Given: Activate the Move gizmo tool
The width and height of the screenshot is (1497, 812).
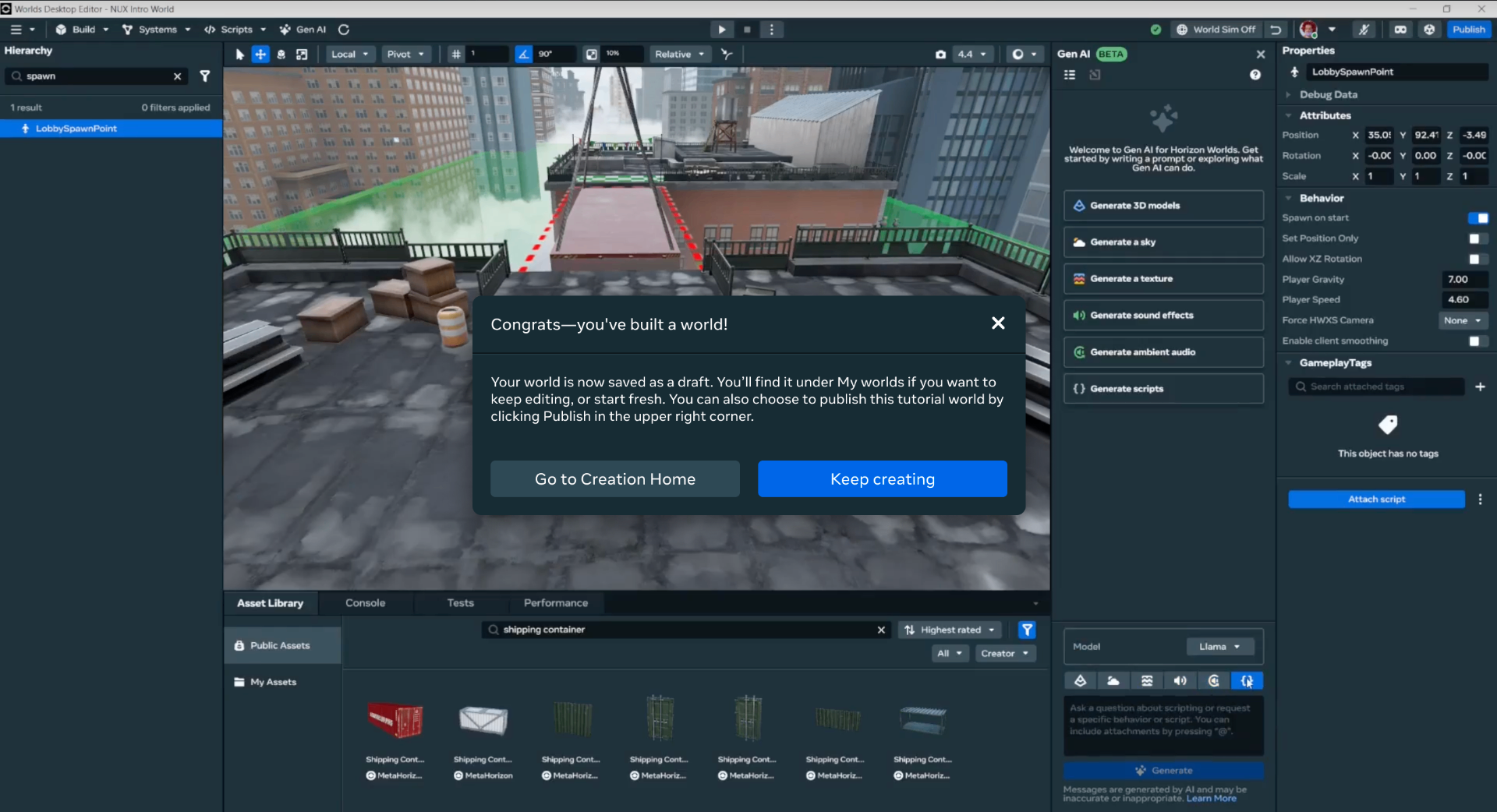Looking at the screenshot, I should click(x=260, y=55).
